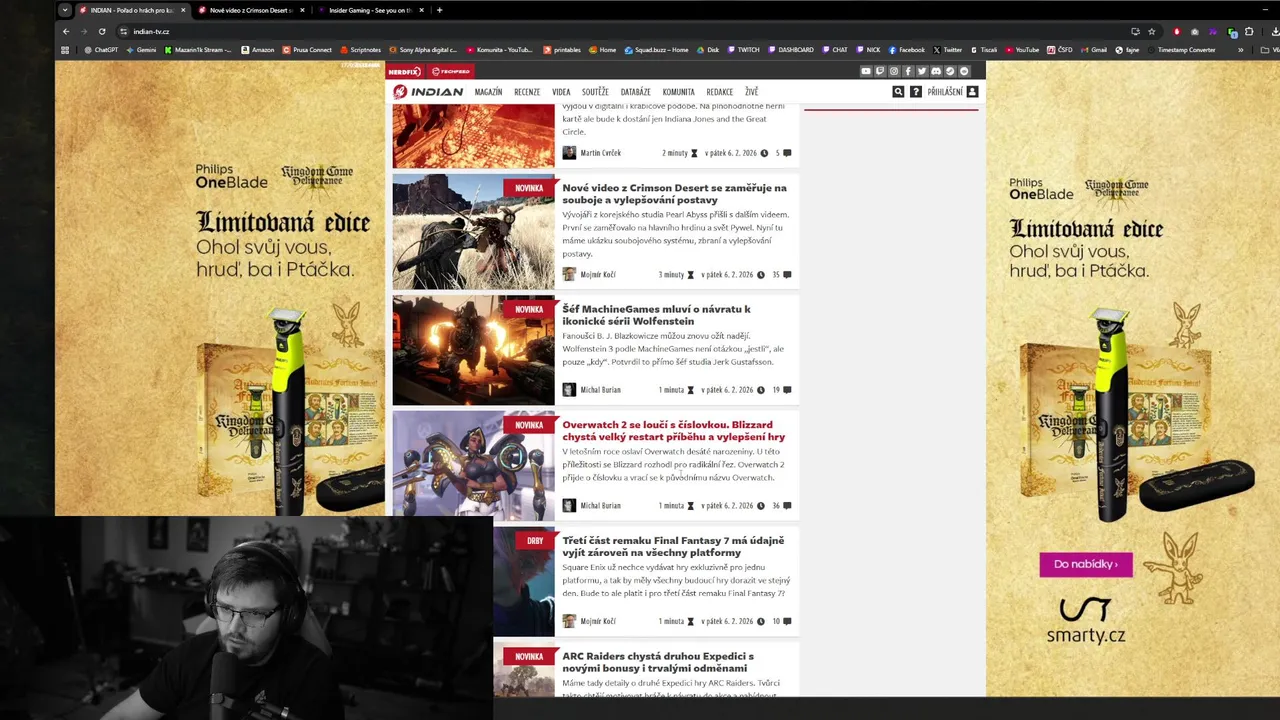Open the Crimson Desert article headline
The height and width of the screenshot is (720, 1280).
(674, 194)
